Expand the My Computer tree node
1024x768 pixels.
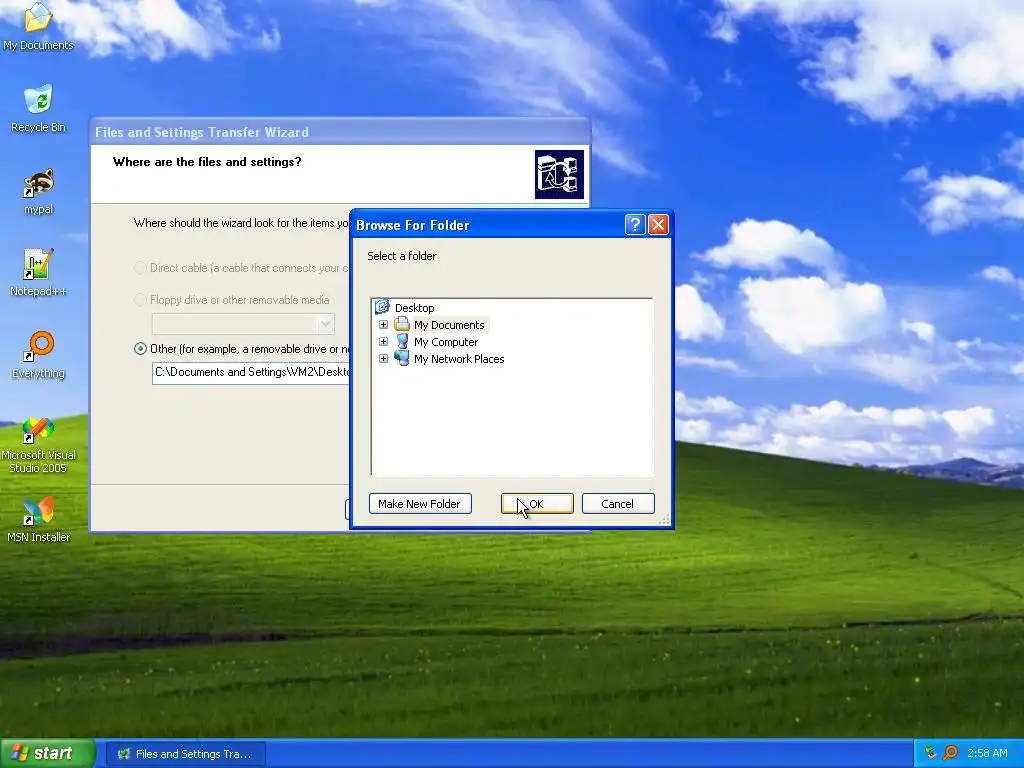(x=383, y=342)
